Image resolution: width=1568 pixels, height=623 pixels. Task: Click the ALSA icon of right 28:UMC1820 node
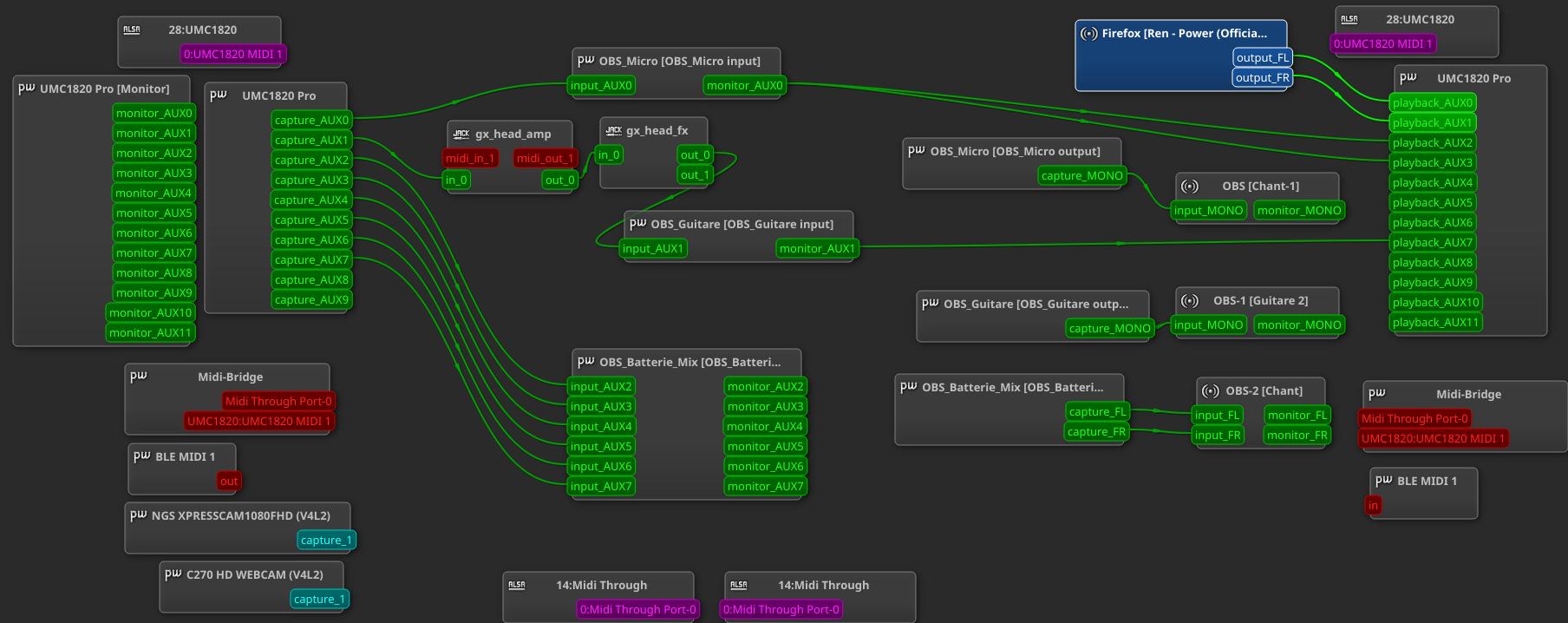pos(1349,19)
